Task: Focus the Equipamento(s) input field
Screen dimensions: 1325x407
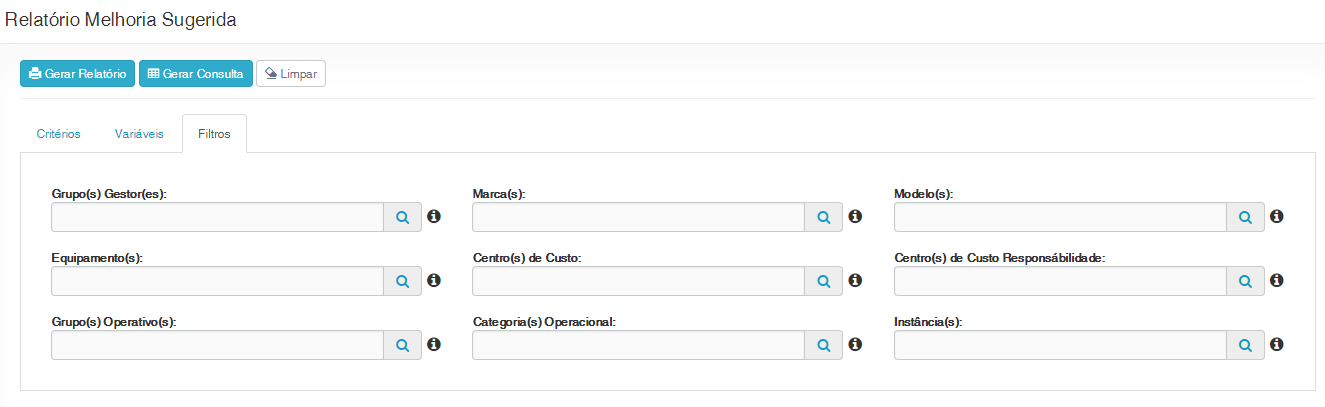Action: 217,282
